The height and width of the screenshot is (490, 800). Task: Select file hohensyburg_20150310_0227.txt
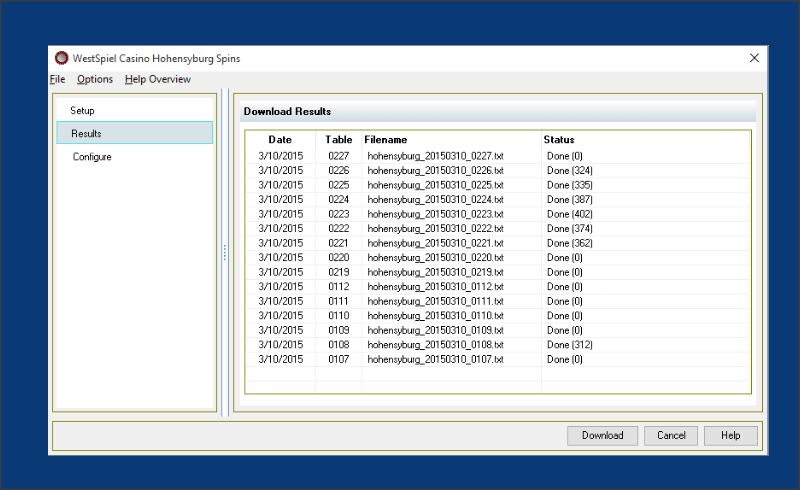click(x=435, y=156)
